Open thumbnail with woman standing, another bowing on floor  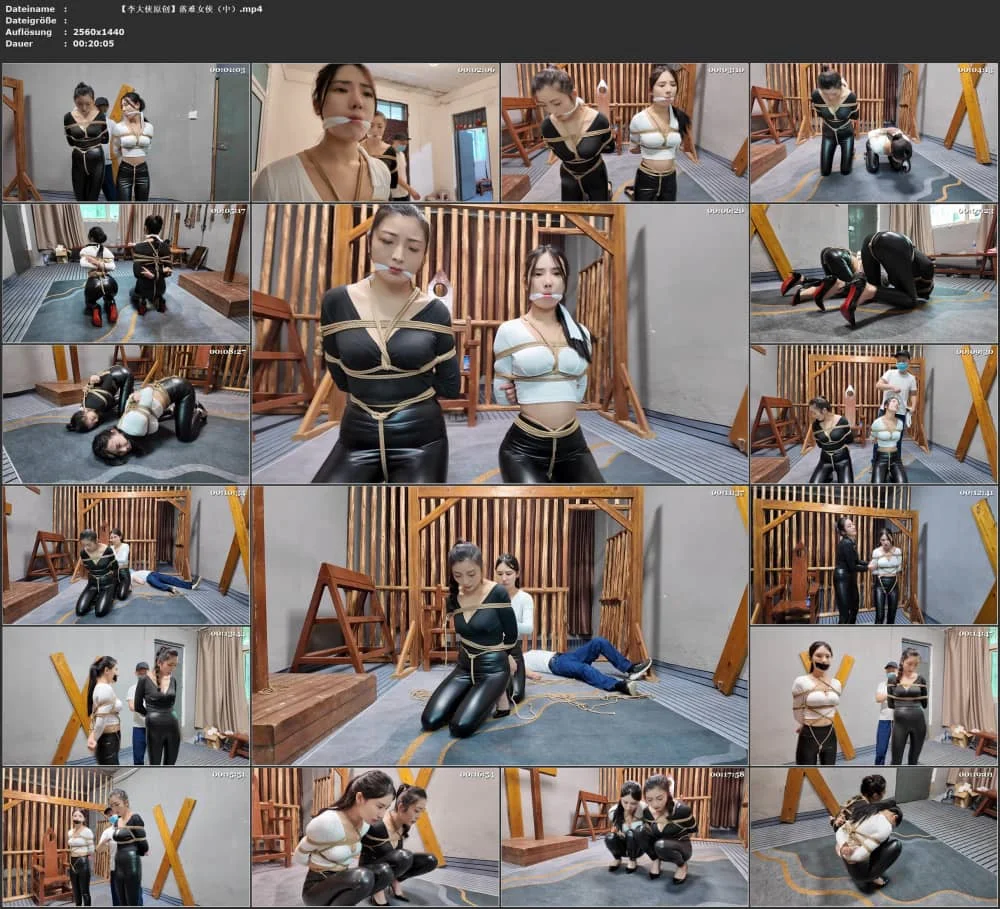pos(873,133)
